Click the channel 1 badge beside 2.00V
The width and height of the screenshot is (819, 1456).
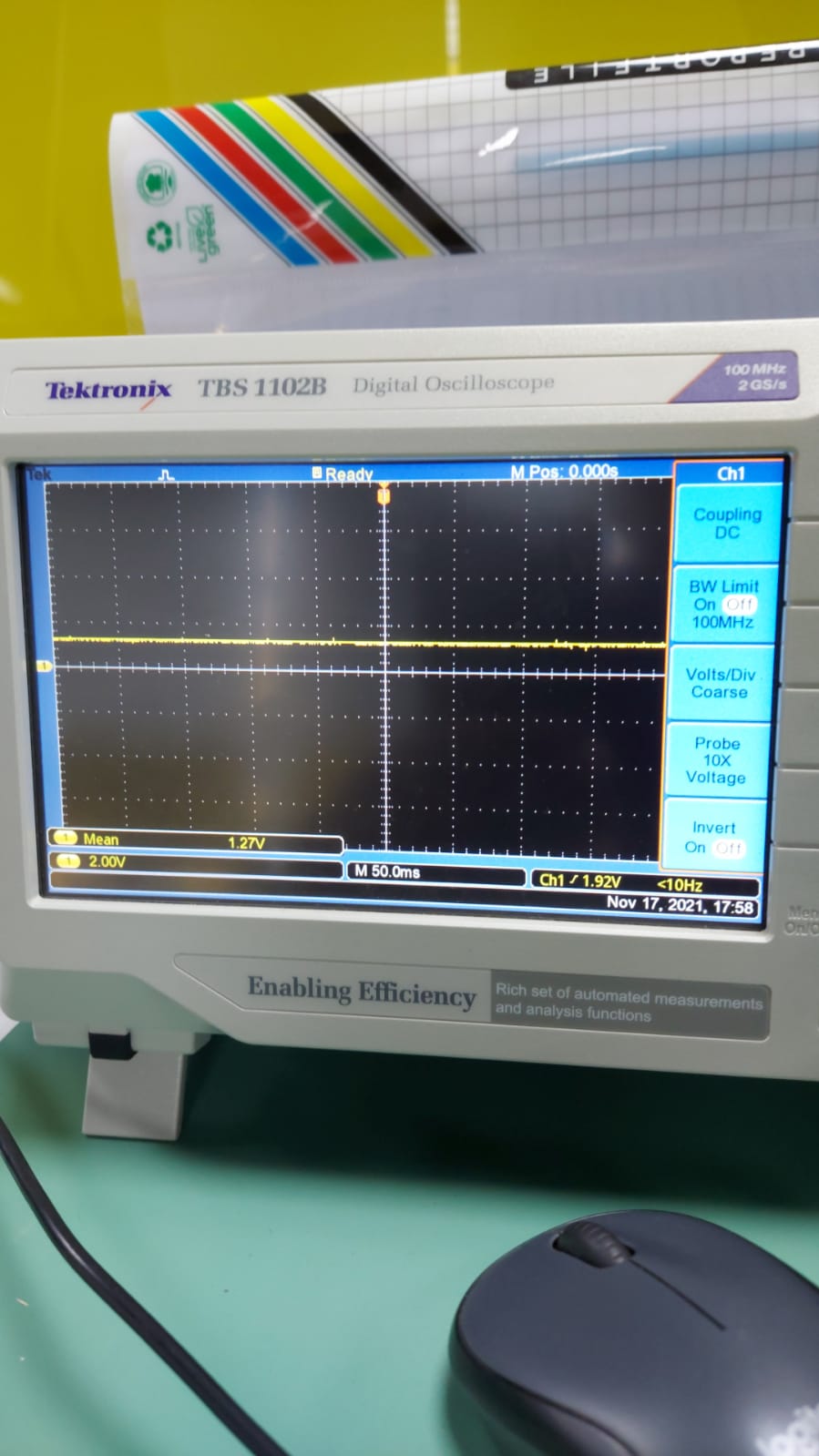[x=68, y=860]
